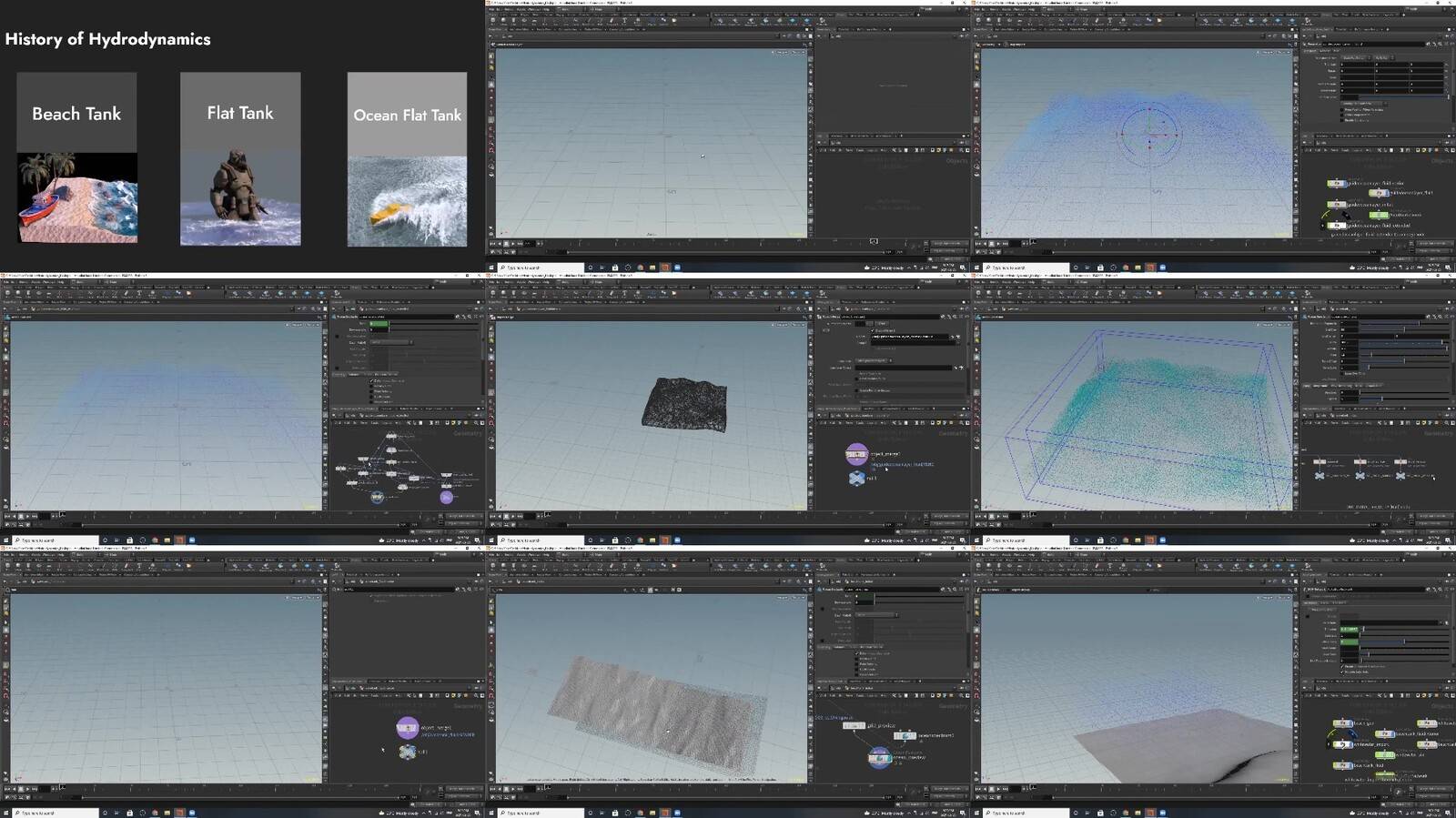
Task: Open the parameter dropdown in the network-graph frame
Action: coord(391,342)
